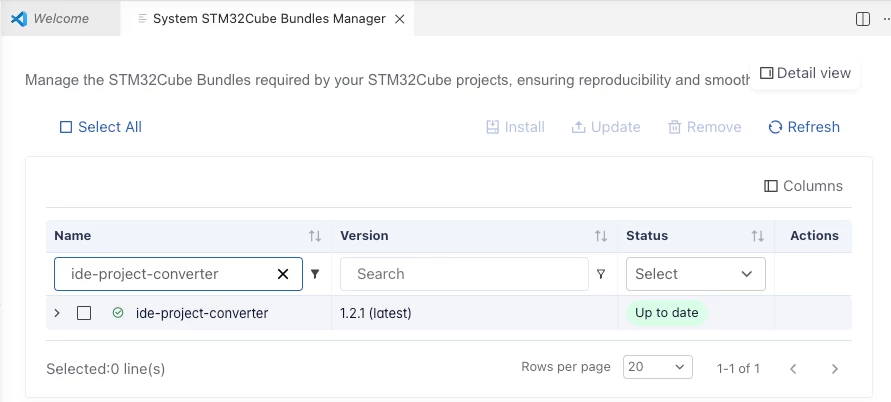The image size is (891, 402).
Task: Sort by Status using the arrows icon
Action: [x=757, y=236]
